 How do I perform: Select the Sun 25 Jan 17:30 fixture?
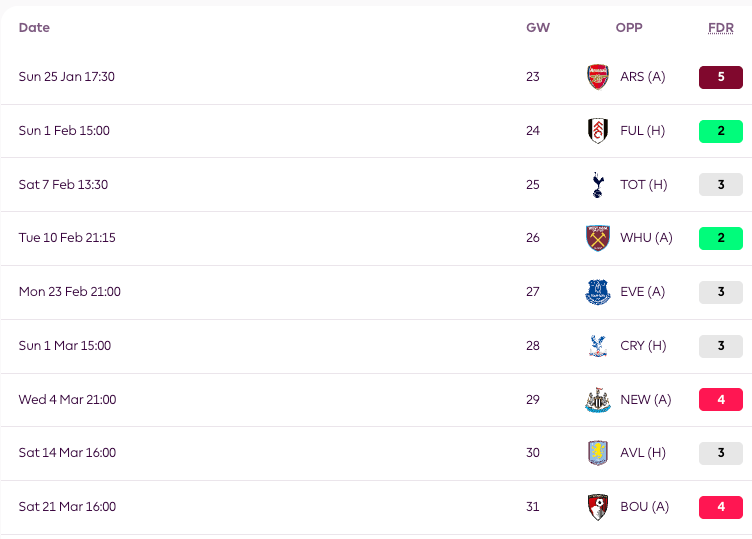(66, 77)
